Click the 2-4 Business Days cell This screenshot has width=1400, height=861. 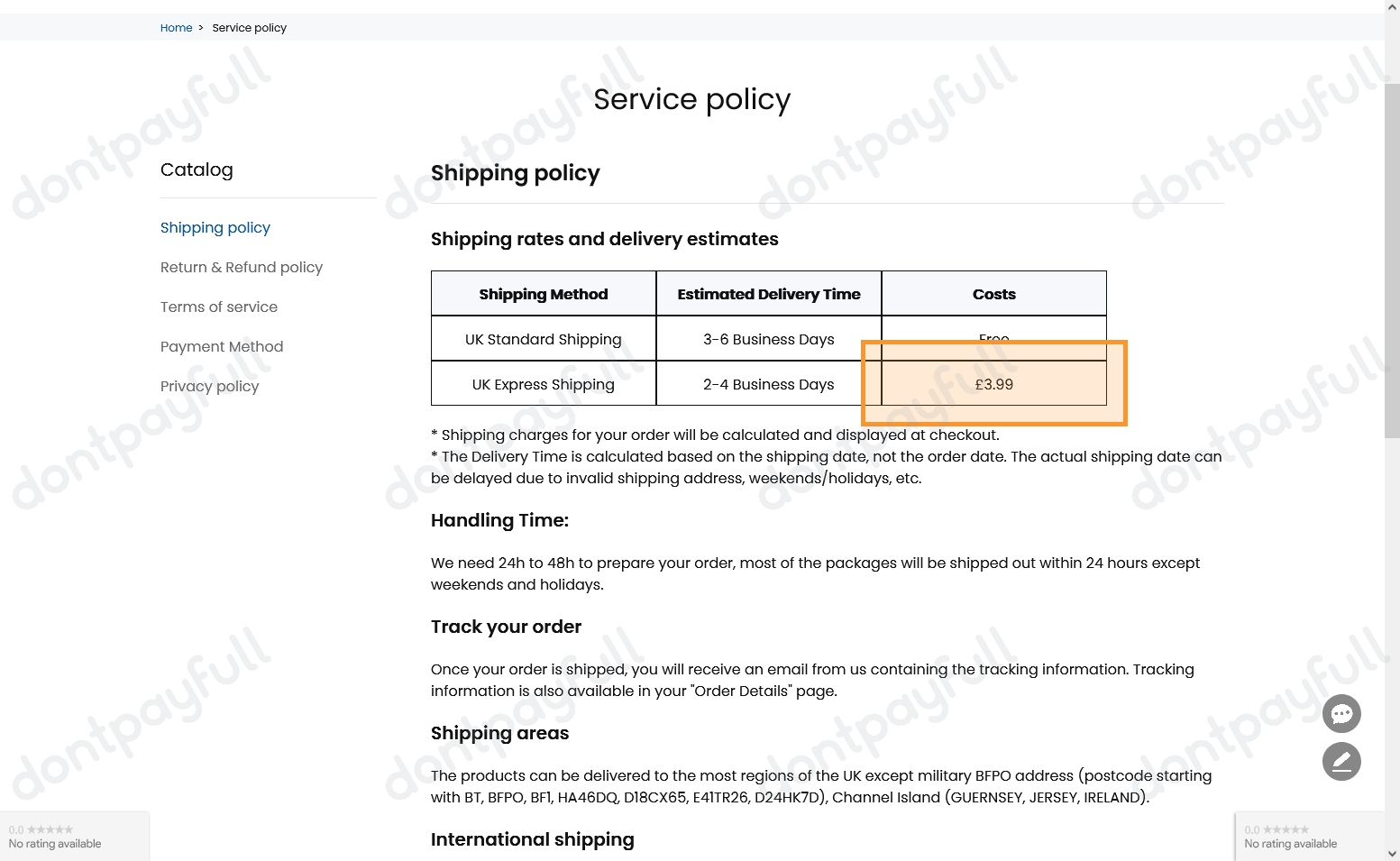769,384
